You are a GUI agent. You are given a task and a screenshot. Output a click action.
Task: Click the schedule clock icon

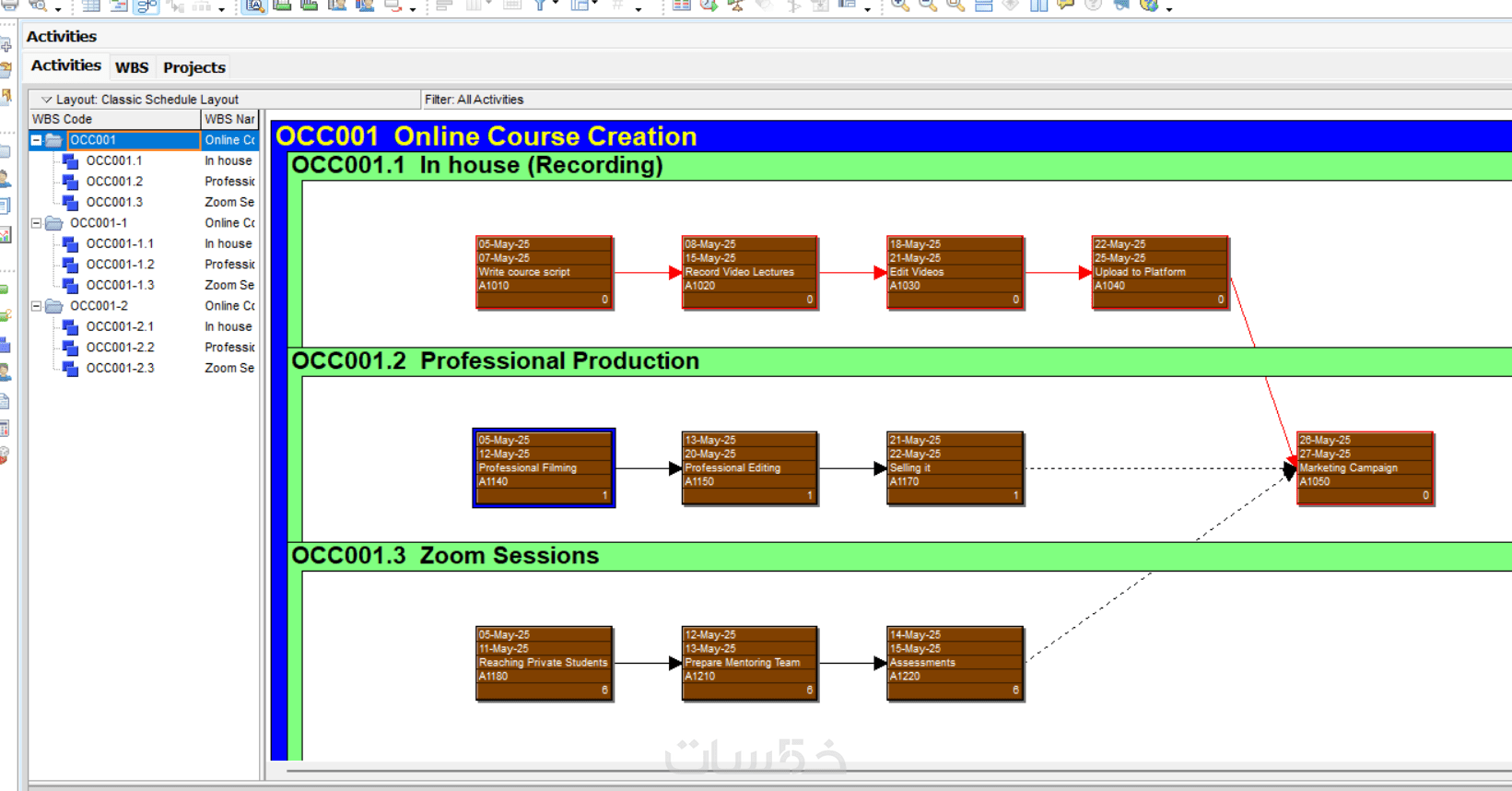tap(709, 6)
